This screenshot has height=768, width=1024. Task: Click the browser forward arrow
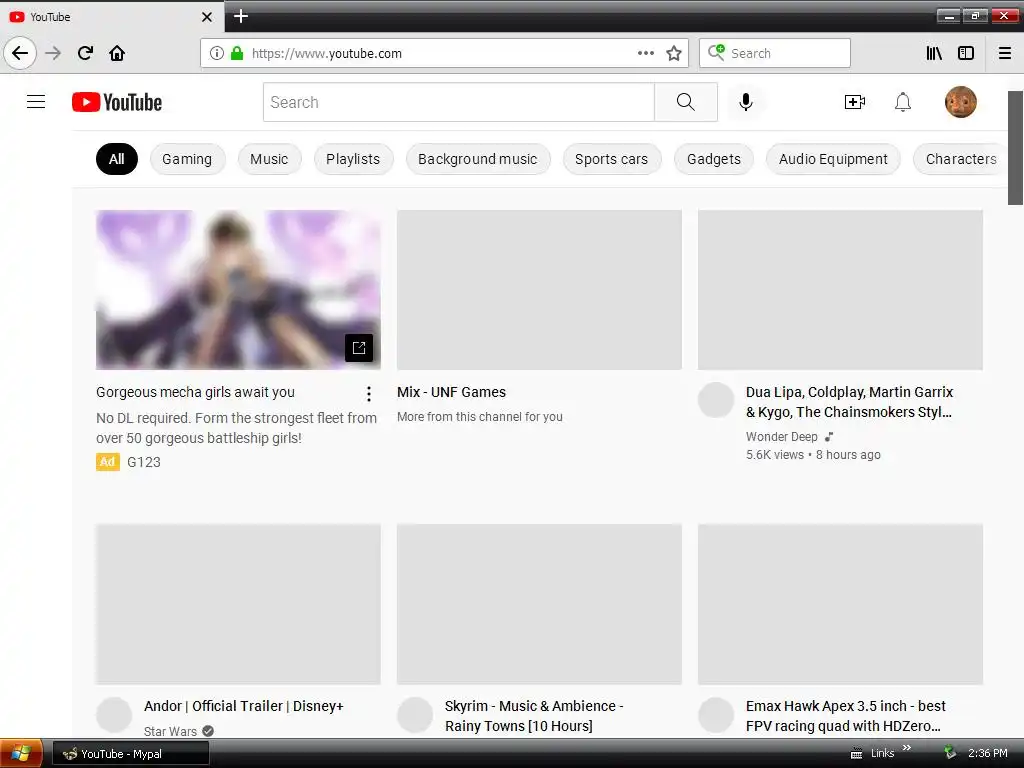point(53,54)
